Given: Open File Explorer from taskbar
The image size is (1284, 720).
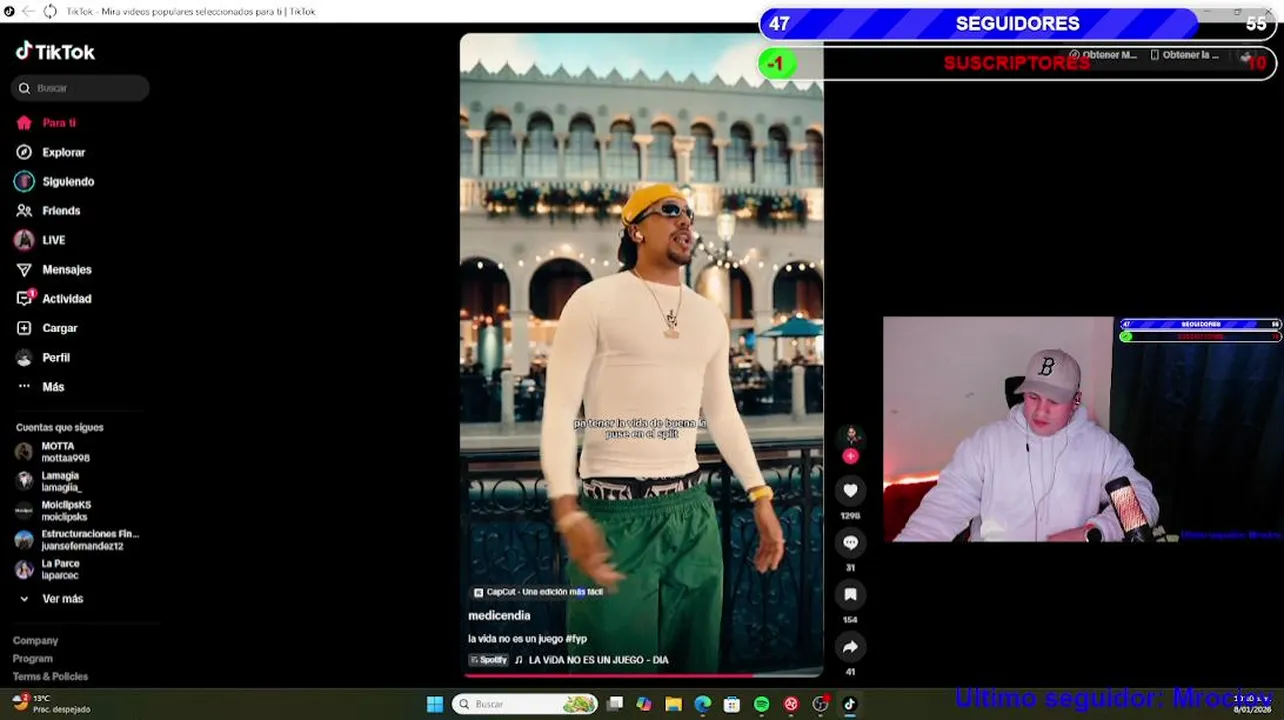Looking at the screenshot, I should (673, 704).
